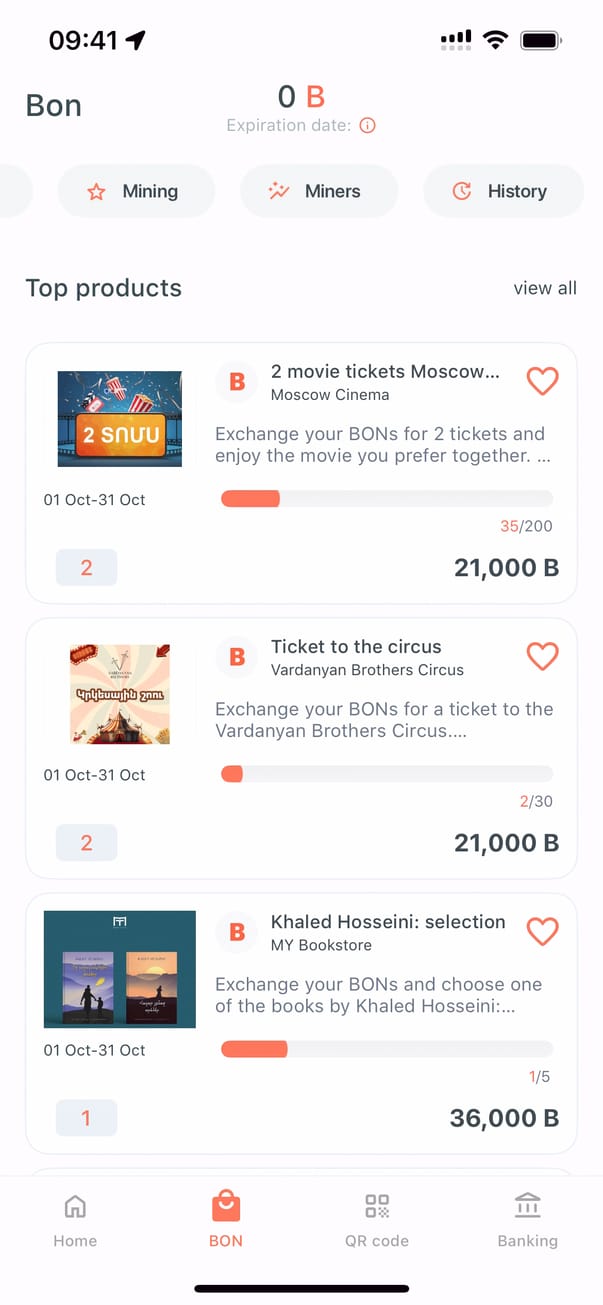Select the BON tab
Screen dimensions: 603x1305
(226, 1220)
